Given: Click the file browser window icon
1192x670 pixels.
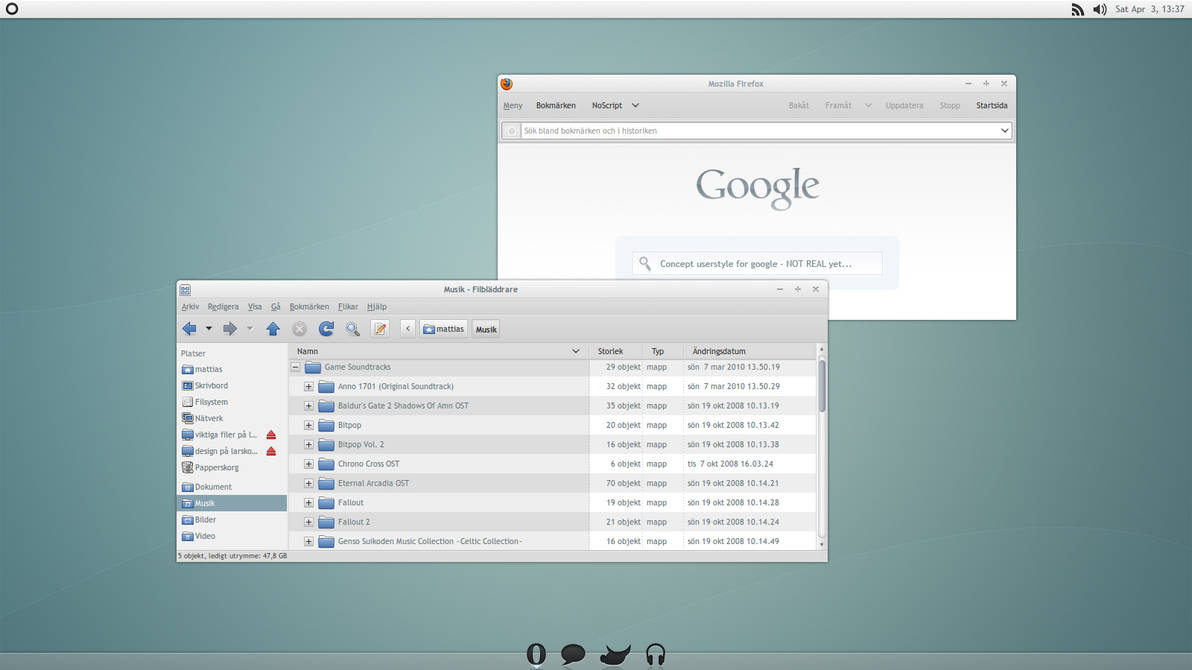Looking at the screenshot, I should click(x=185, y=290).
